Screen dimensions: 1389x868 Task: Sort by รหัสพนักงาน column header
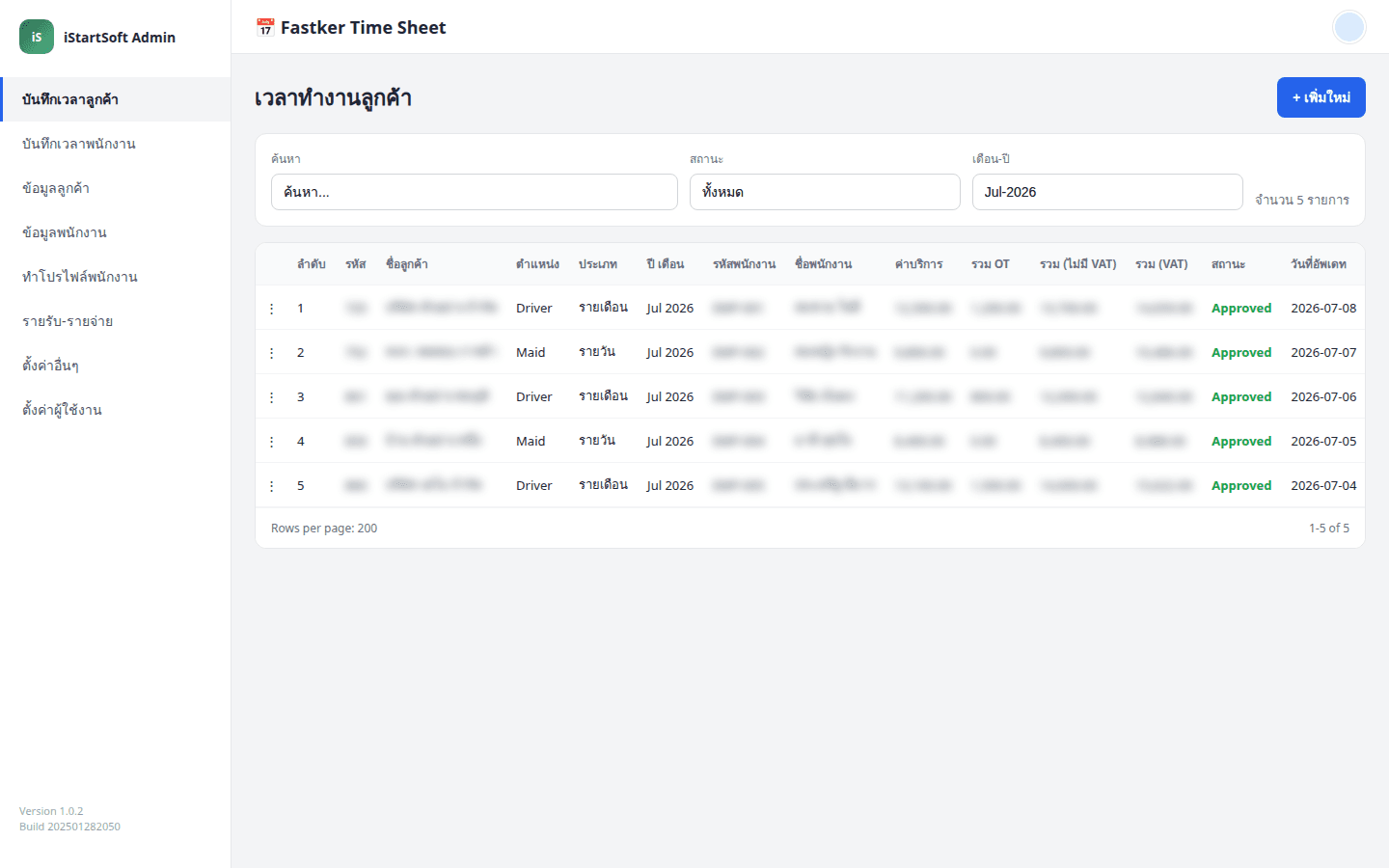pos(744,264)
